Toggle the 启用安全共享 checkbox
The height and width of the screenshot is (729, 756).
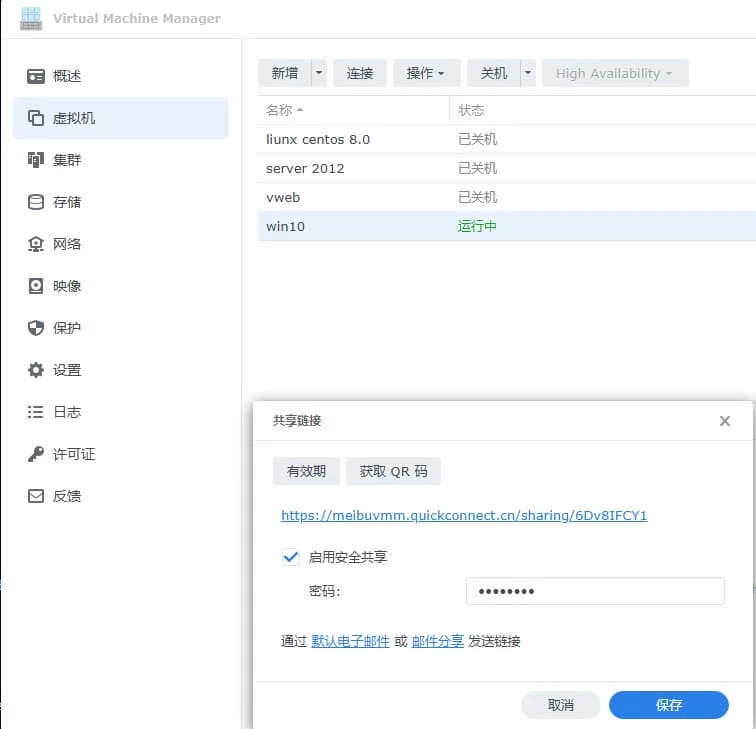click(x=291, y=557)
